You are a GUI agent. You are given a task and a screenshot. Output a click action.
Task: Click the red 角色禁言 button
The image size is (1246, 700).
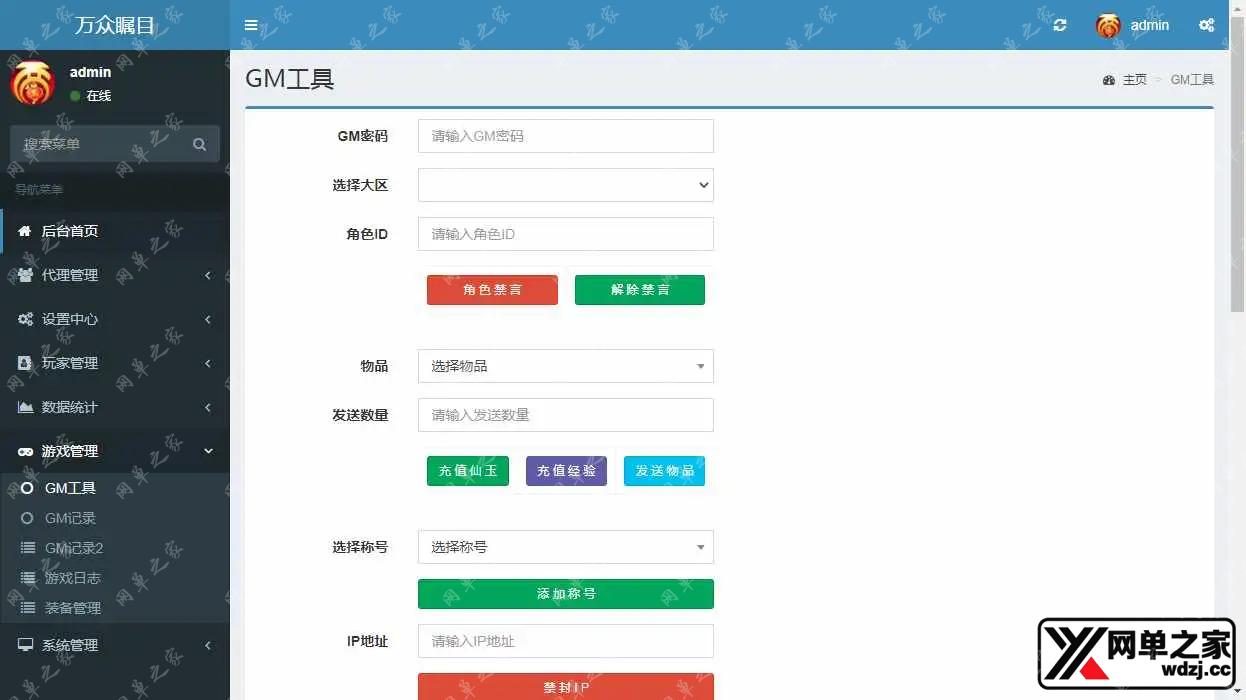click(492, 290)
